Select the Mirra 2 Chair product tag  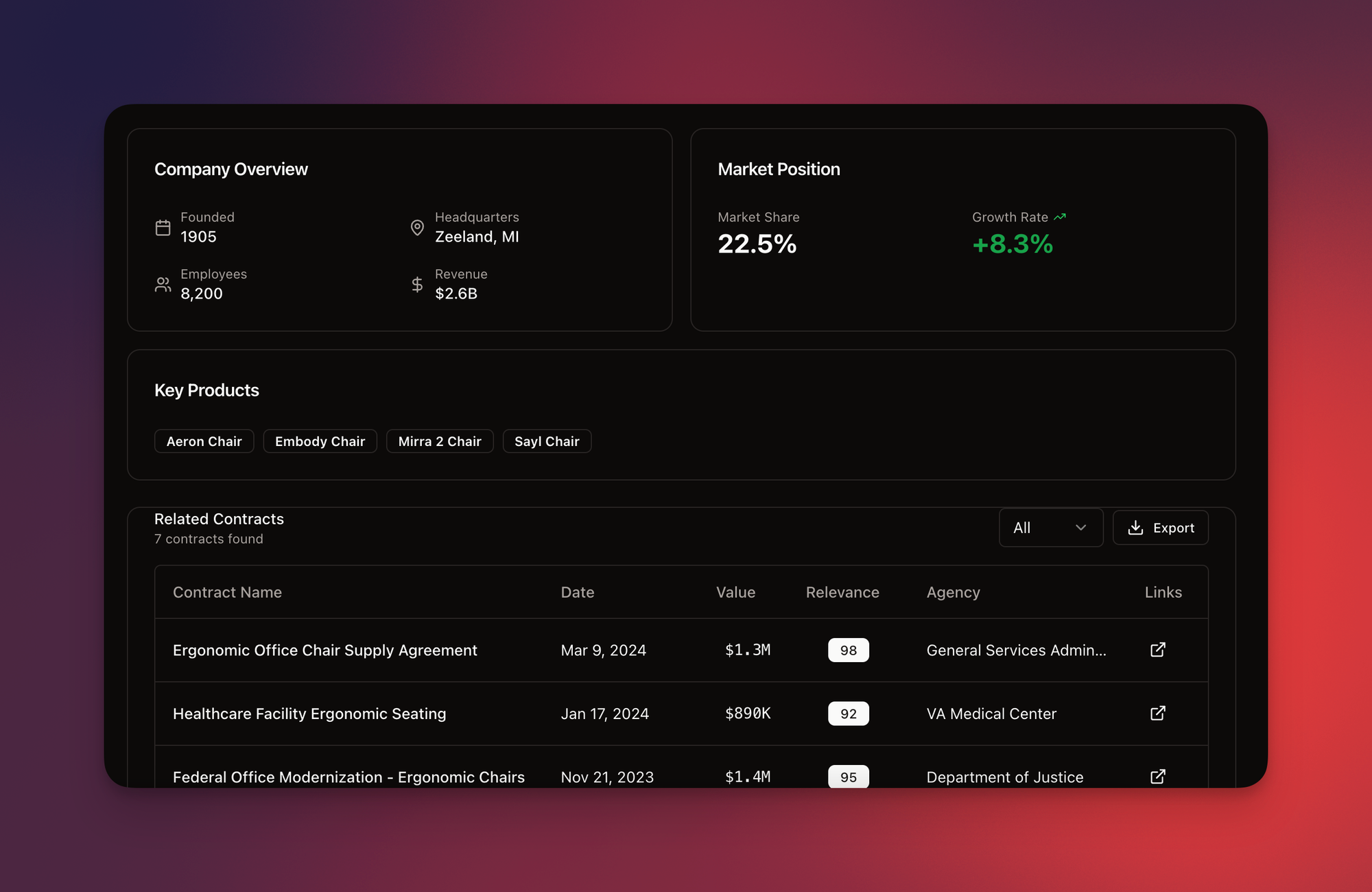(x=440, y=441)
